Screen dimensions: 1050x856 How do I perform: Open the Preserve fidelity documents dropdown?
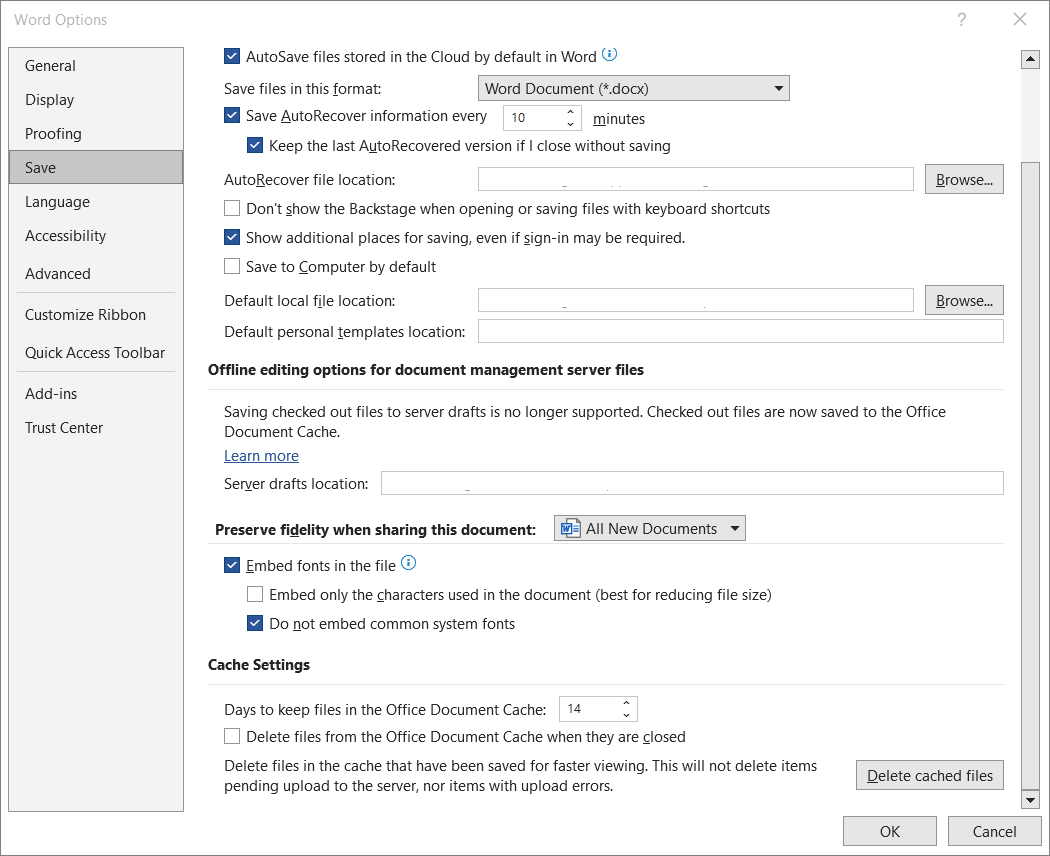tap(733, 528)
